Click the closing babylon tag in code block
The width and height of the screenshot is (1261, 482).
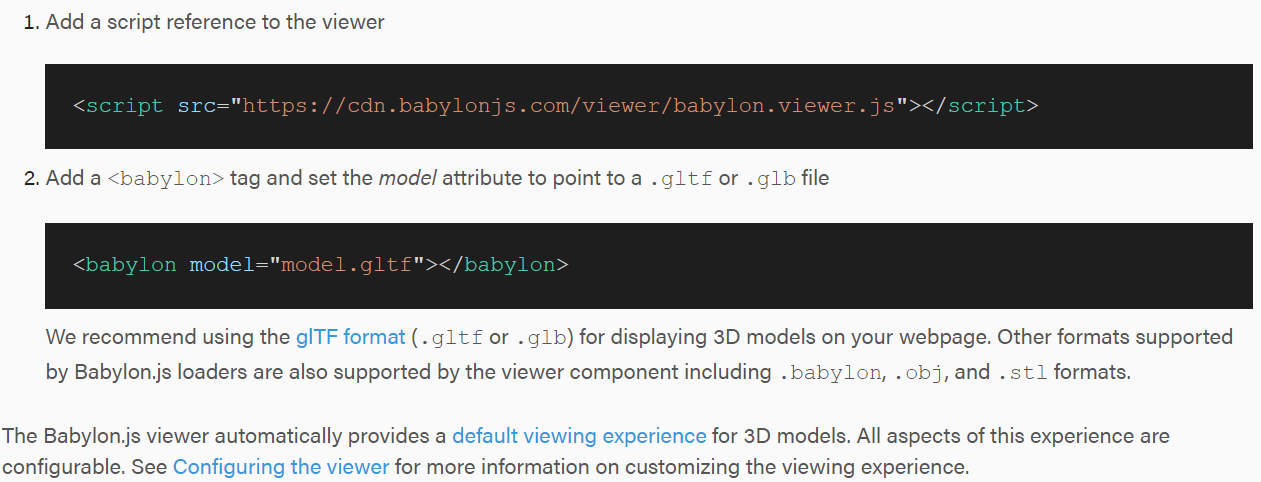[510, 265]
